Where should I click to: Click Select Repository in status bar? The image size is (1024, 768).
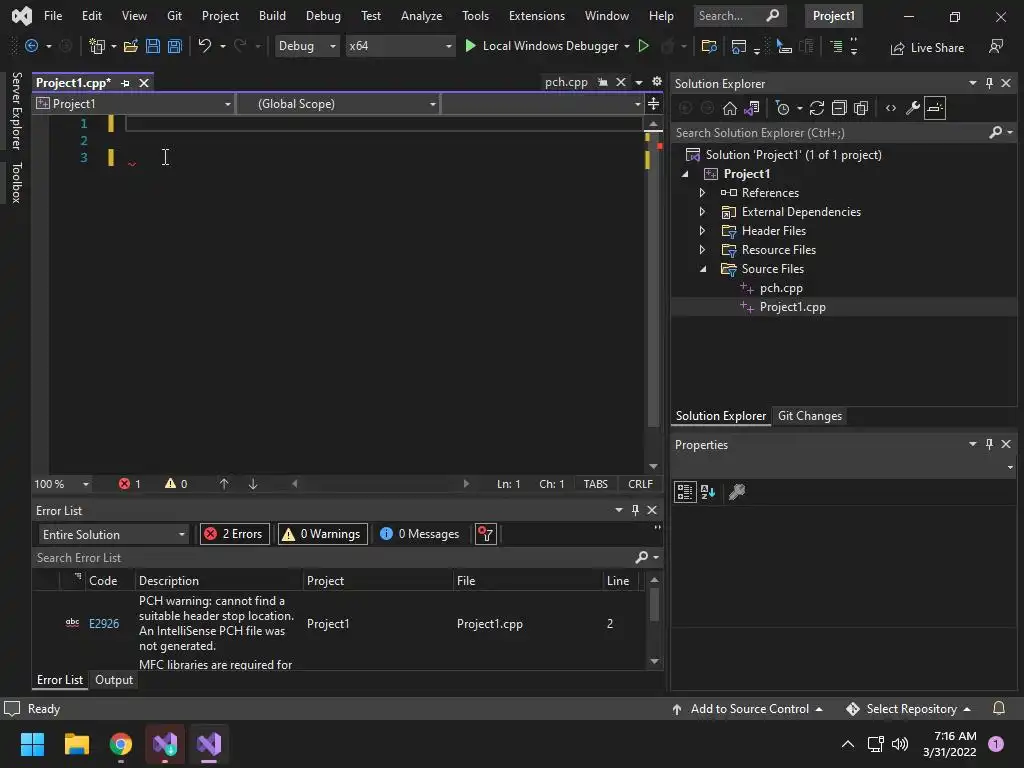pos(908,709)
